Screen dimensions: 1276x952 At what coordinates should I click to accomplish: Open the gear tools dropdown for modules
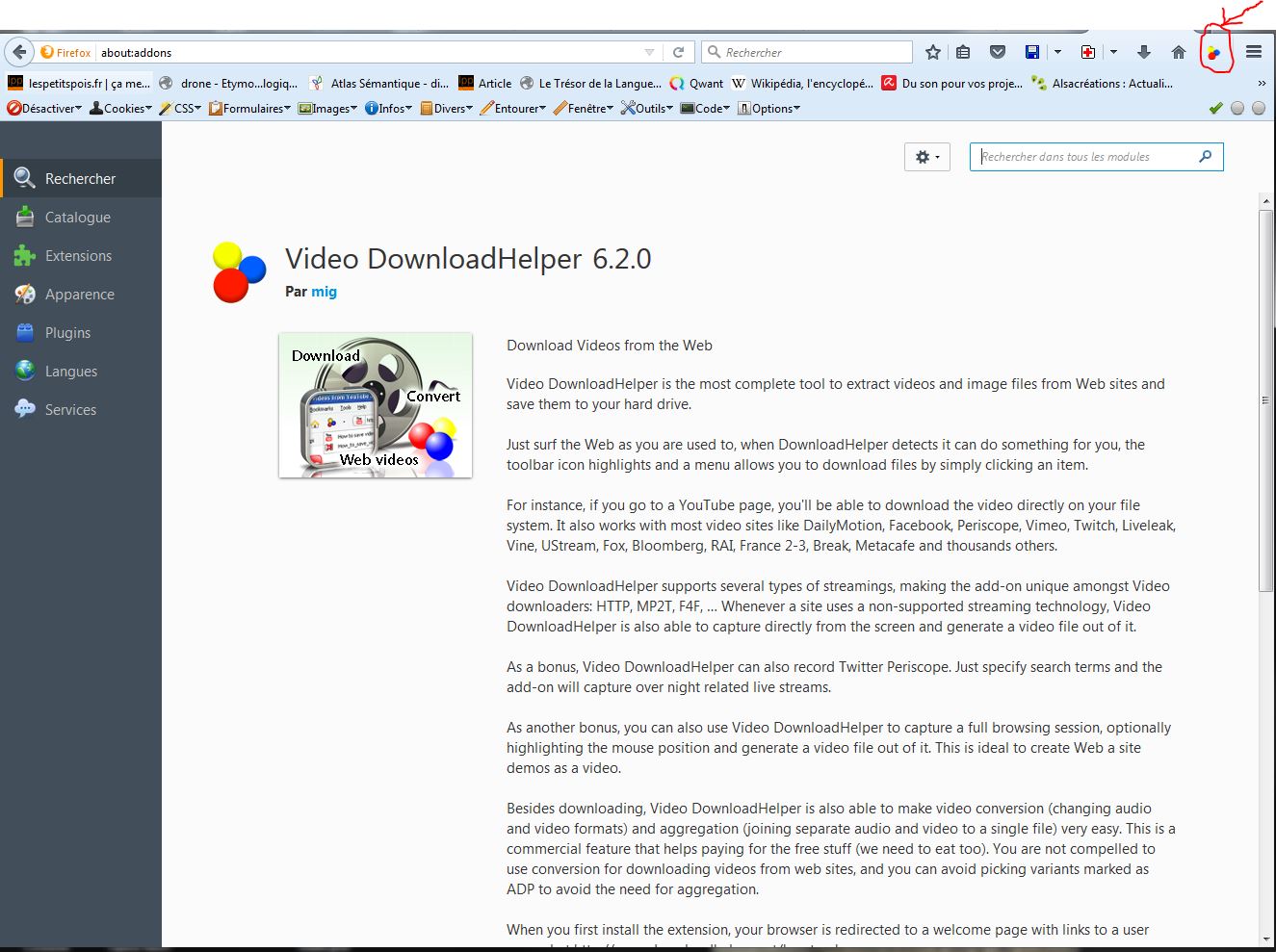[926, 157]
